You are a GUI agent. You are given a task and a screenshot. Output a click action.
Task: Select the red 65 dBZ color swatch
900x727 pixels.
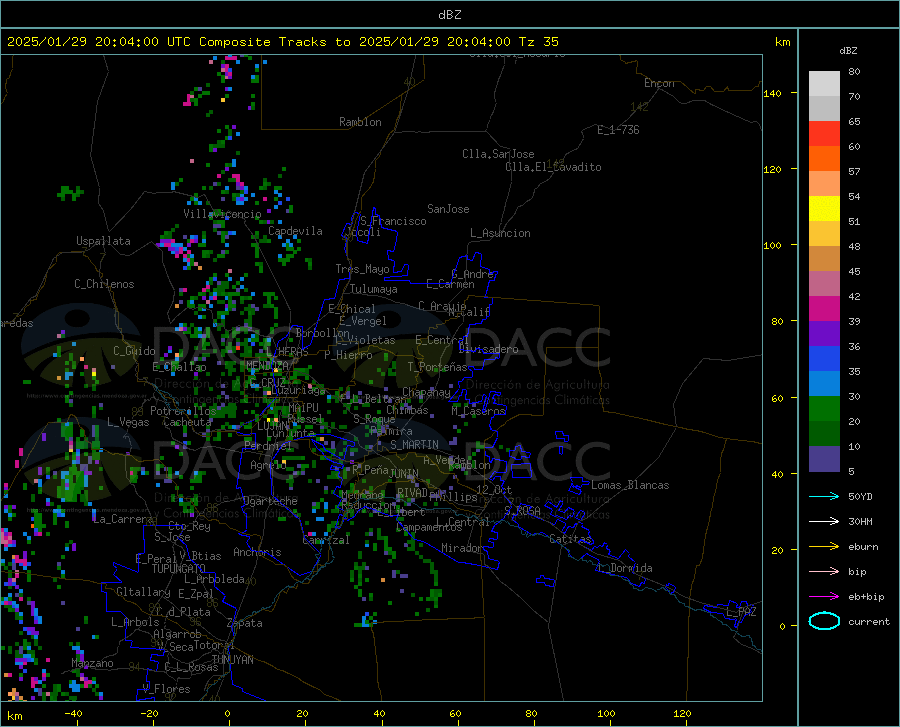click(x=824, y=134)
